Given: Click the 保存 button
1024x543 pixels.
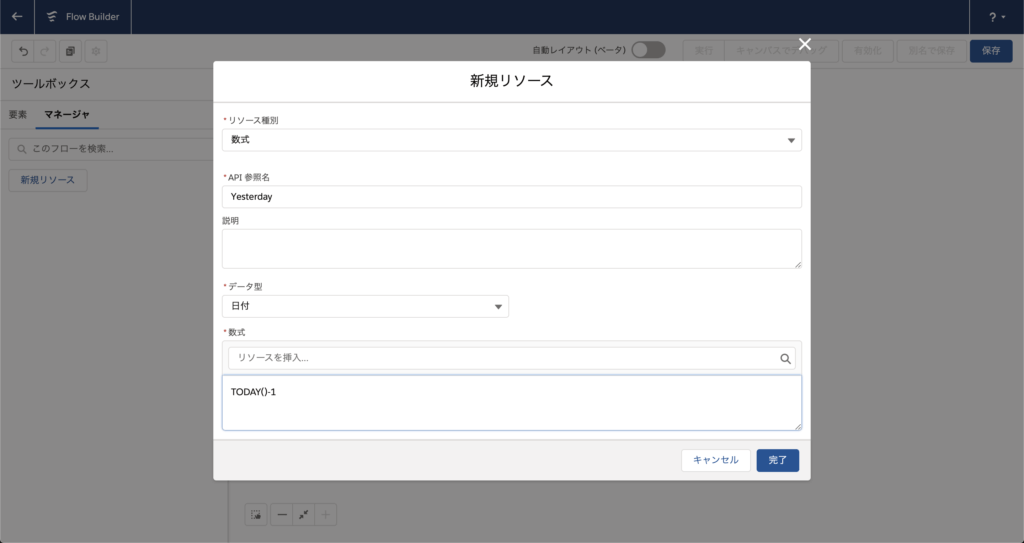Looking at the screenshot, I should tap(991, 51).
